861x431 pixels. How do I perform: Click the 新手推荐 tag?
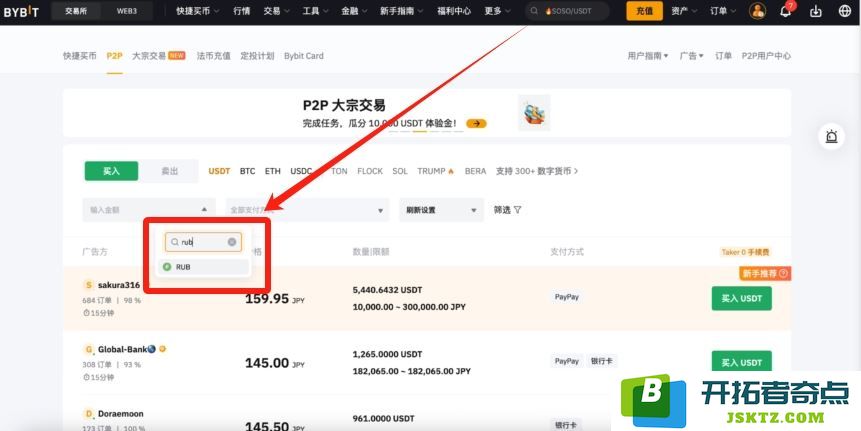(x=765, y=273)
